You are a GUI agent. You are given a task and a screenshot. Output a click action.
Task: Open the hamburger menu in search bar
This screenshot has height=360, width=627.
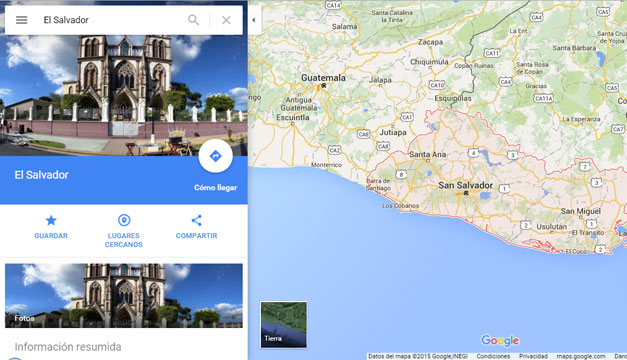pos(22,20)
